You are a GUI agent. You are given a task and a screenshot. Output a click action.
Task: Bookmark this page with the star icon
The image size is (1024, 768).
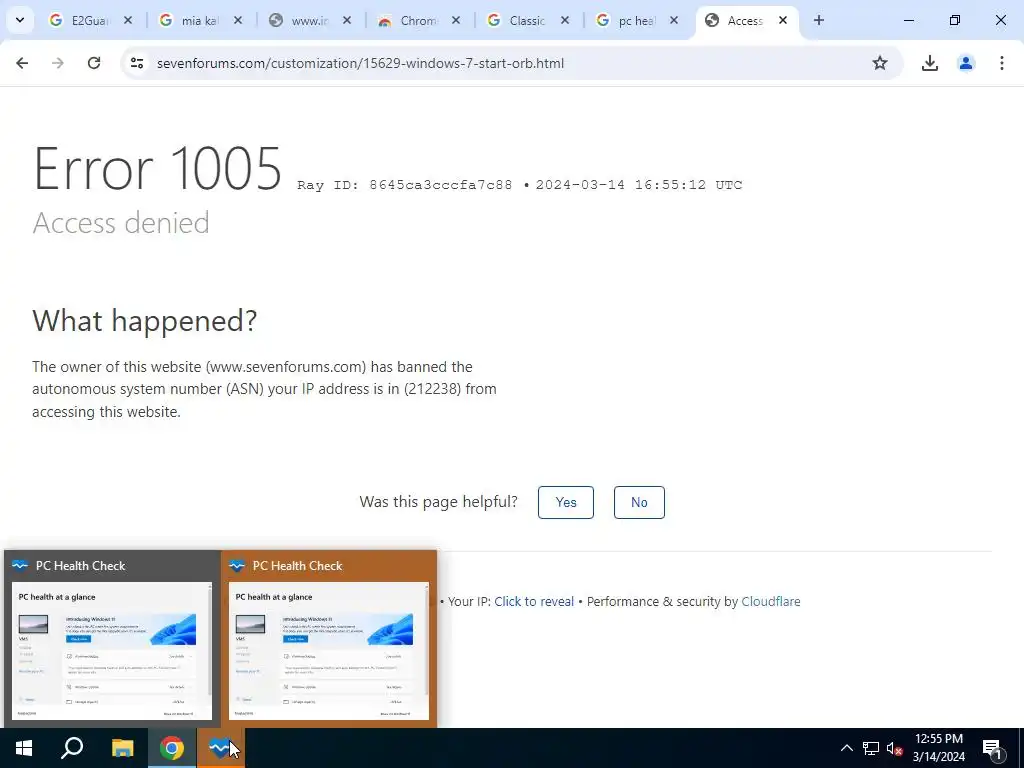point(880,63)
